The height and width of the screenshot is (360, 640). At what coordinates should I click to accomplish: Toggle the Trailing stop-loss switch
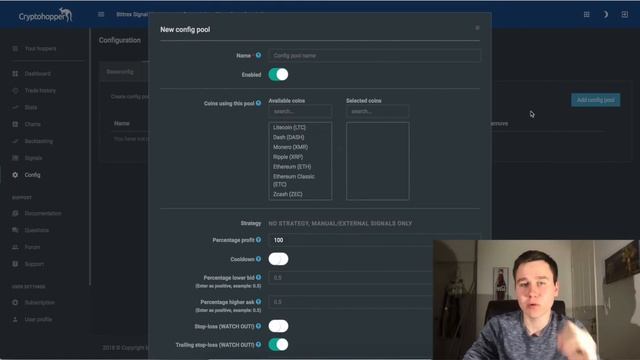pos(278,344)
